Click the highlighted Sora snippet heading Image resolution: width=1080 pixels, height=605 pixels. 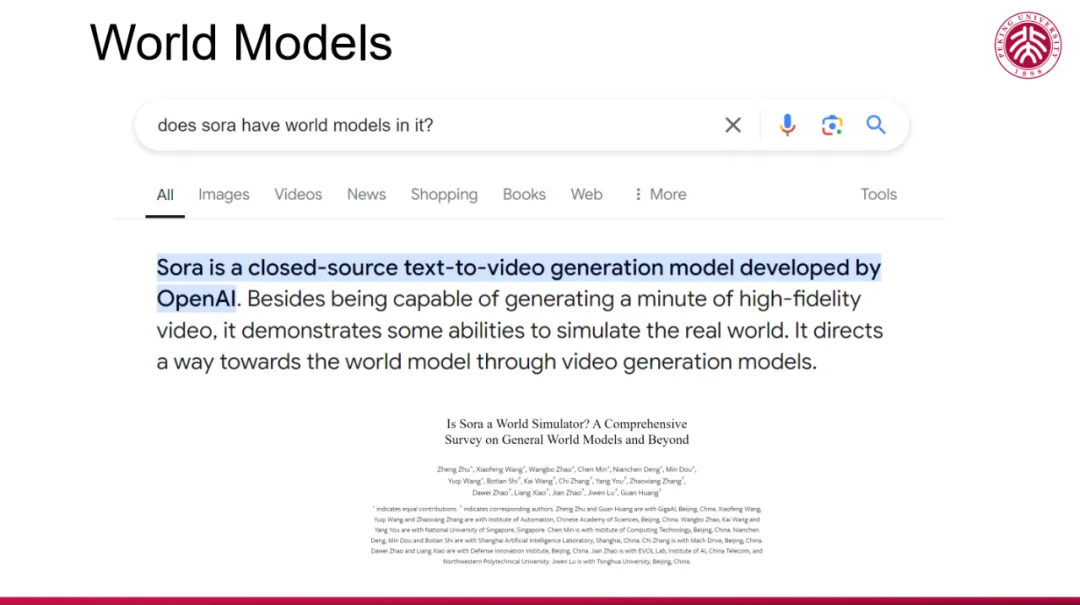(x=519, y=283)
